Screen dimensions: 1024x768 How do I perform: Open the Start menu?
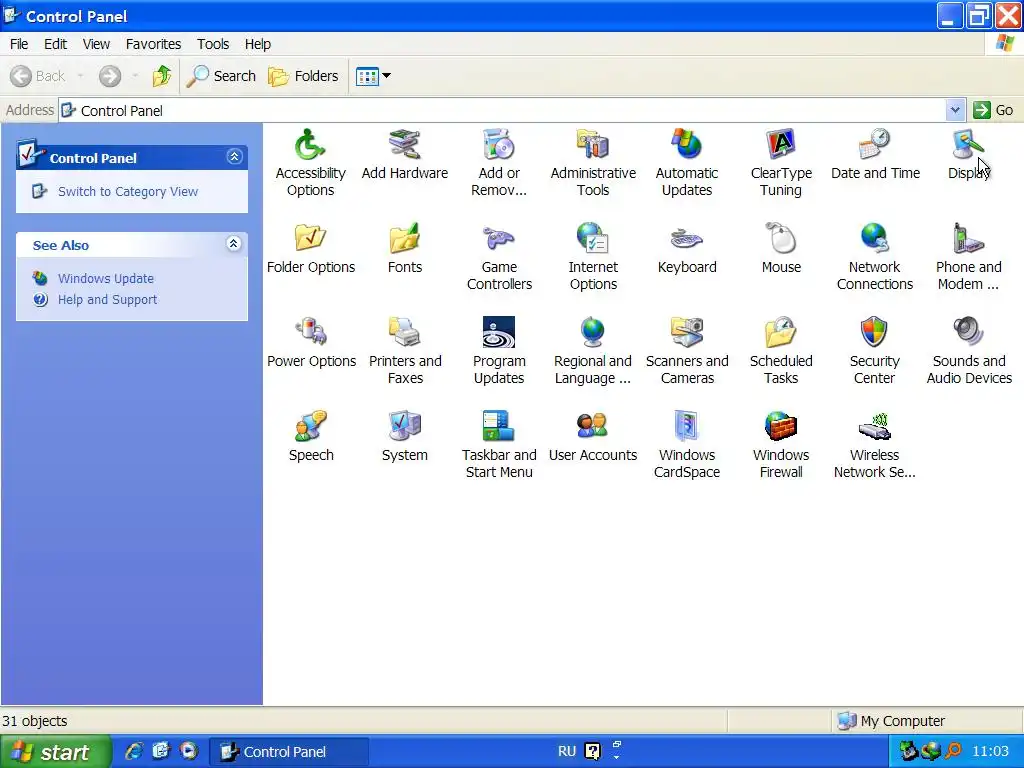coord(55,752)
